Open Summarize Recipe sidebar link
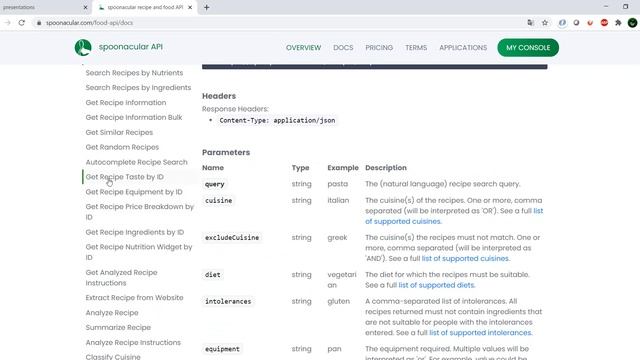640x360 pixels. pyautogui.click(x=118, y=327)
